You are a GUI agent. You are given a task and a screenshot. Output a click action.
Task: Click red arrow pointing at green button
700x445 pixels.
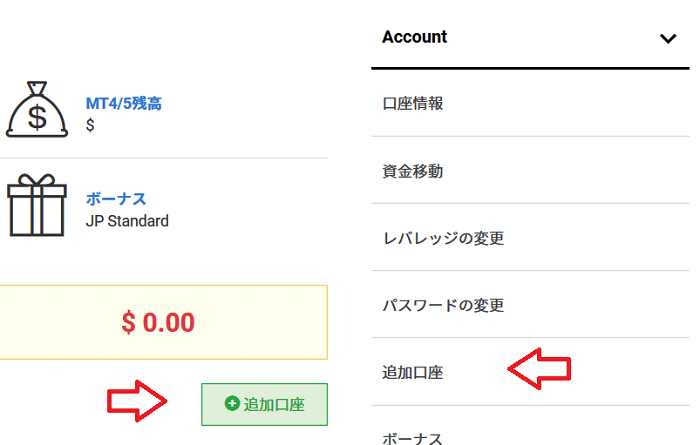(x=137, y=401)
